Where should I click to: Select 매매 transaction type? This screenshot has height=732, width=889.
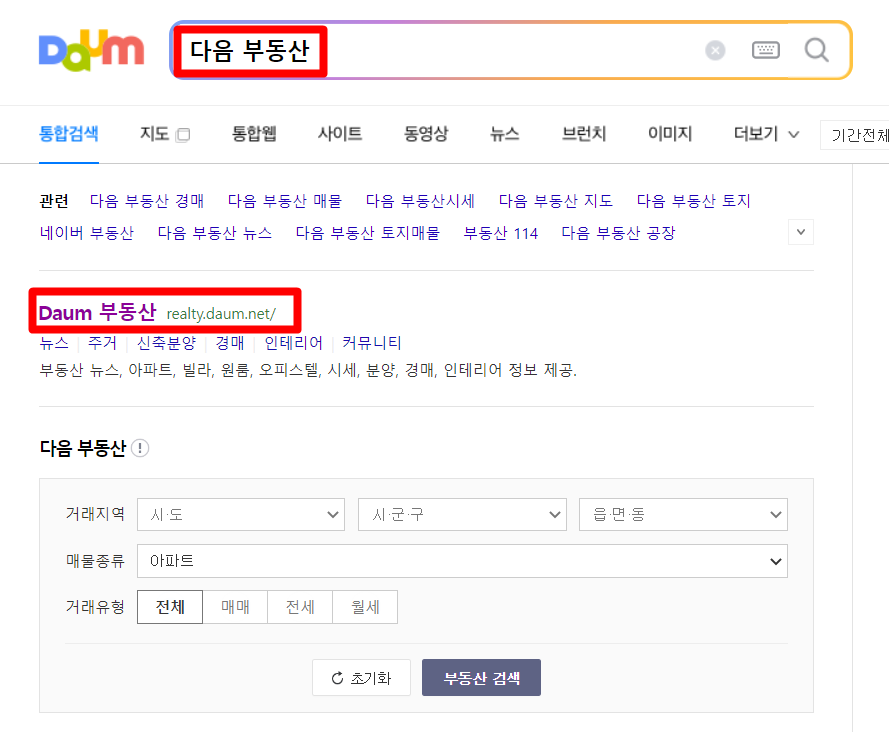pos(234,607)
